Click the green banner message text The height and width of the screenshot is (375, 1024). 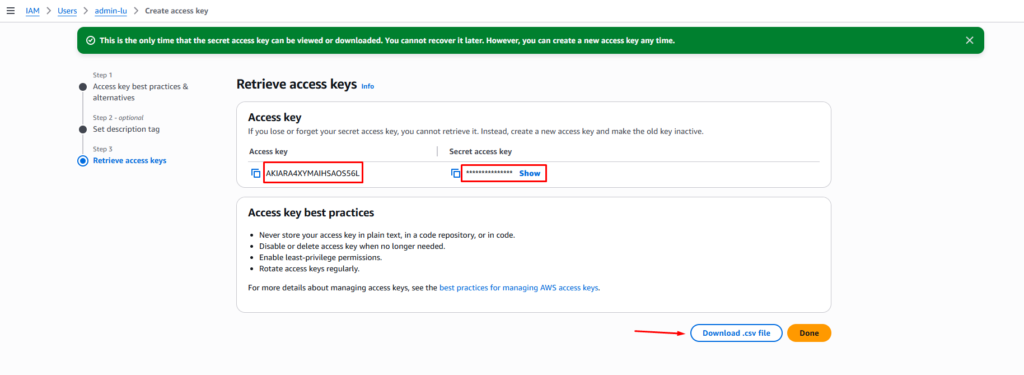pyautogui.click(x=387, y=41)
